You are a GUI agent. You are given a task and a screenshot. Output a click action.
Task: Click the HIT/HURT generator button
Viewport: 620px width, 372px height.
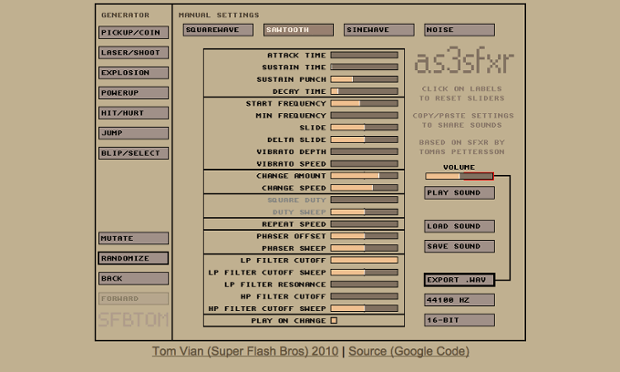tap(134, 113)
